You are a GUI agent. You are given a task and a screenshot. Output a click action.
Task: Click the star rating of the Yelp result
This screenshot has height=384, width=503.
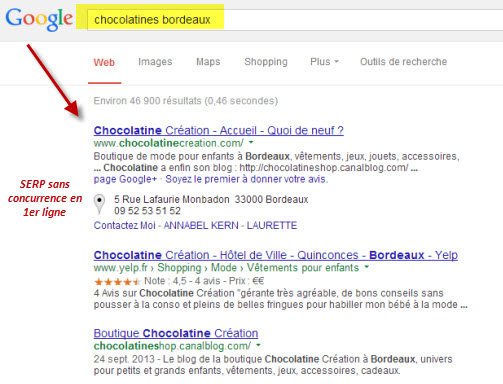pos(117,282)
